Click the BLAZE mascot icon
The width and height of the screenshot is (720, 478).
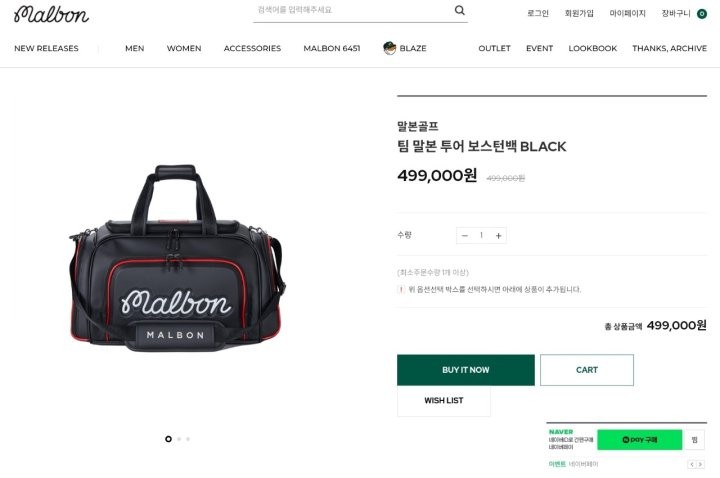tap(389, 48)
